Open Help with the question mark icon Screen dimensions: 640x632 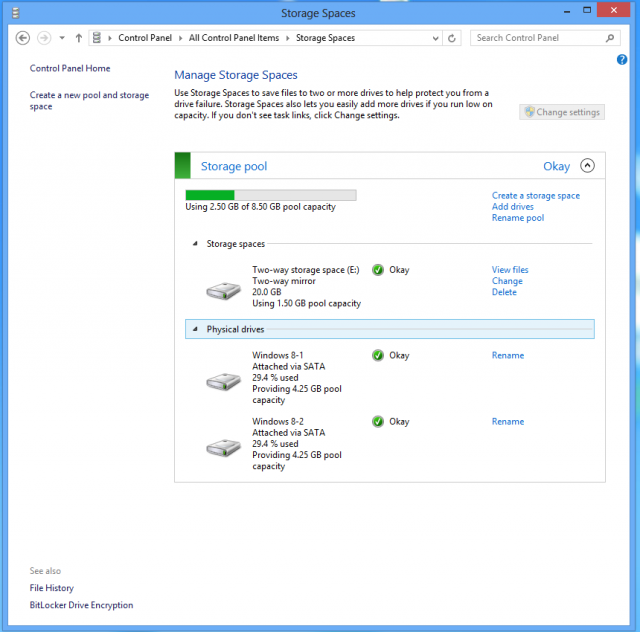(x=622, y=60)
